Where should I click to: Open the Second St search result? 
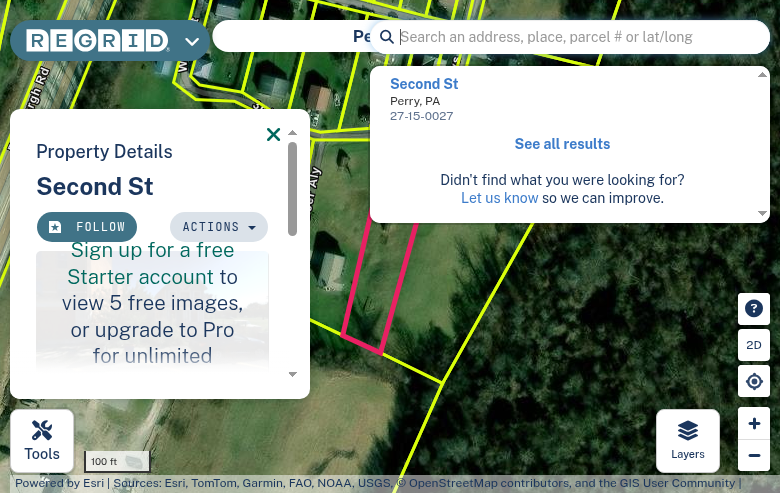pos(424,84)
